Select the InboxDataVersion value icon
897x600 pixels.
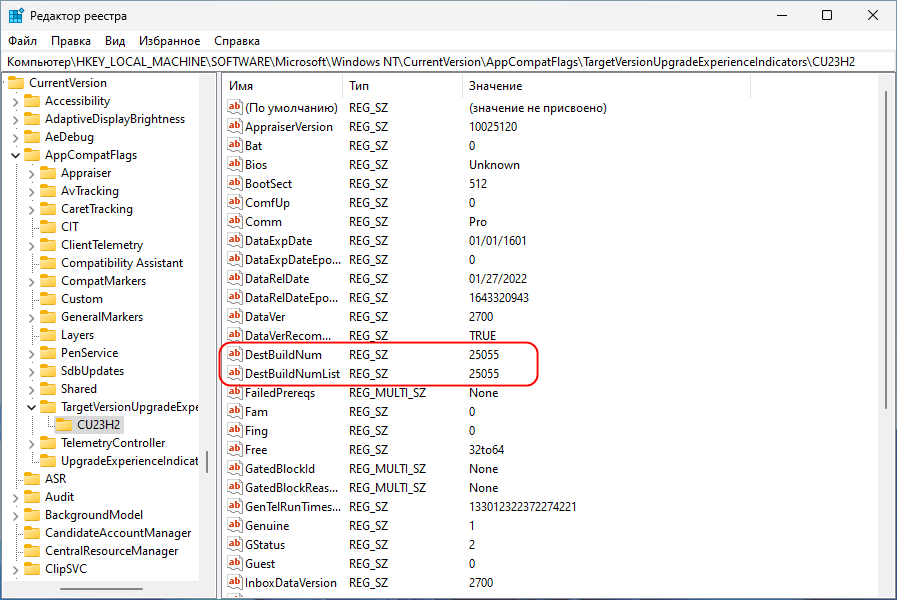click(235, 582)
